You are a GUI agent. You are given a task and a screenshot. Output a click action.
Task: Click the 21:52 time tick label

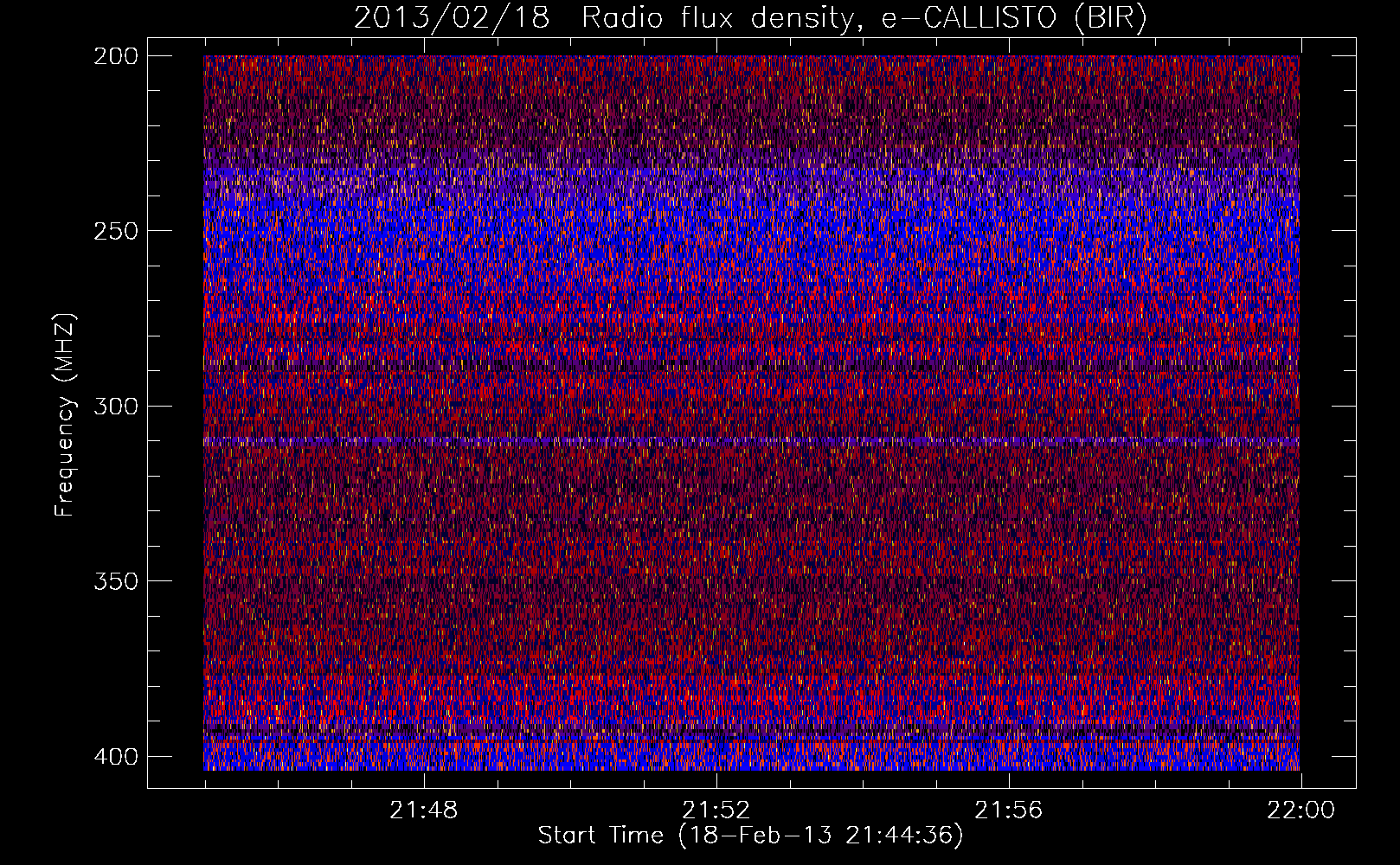tap(716, 811)
